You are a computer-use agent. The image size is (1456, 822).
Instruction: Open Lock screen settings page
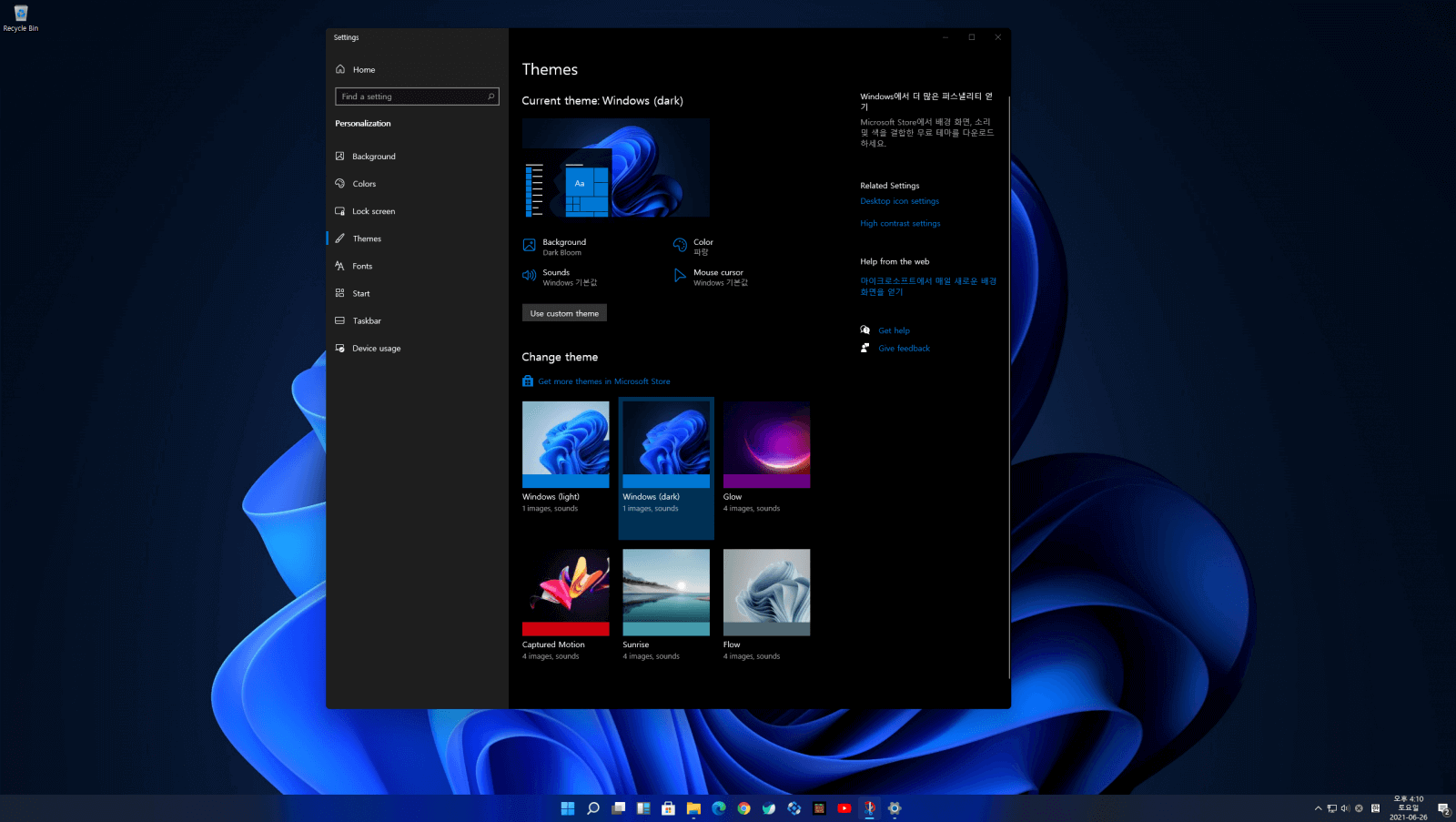tap(417, 211)
